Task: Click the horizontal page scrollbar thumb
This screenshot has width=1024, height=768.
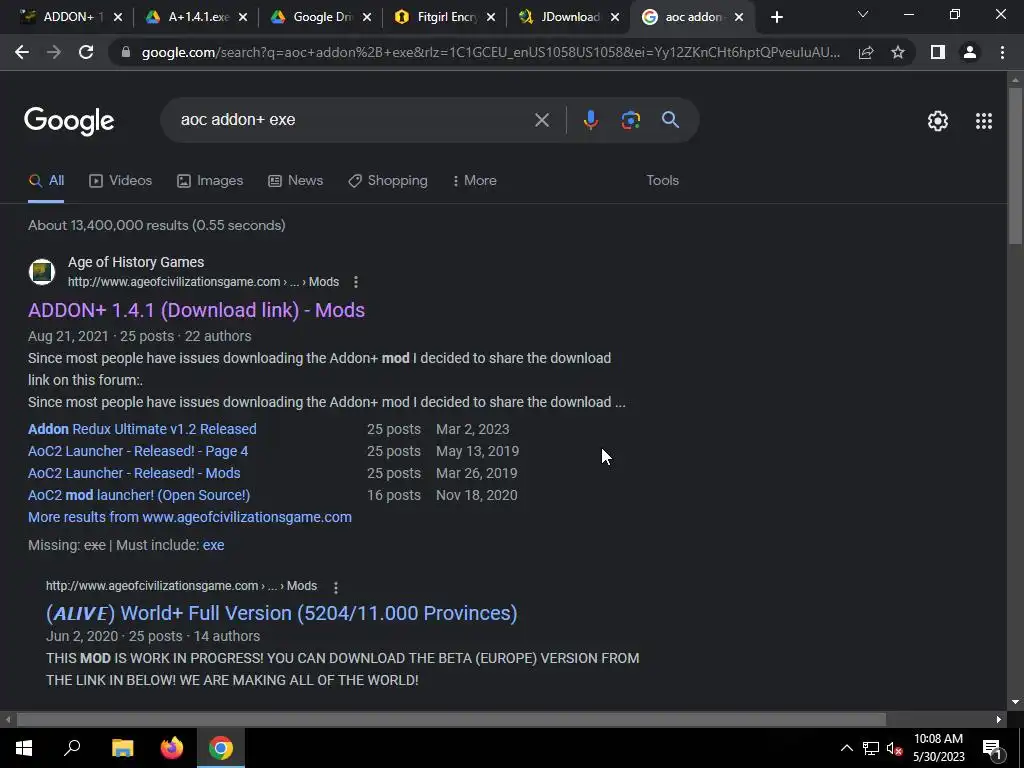Action: click(451, 720)
